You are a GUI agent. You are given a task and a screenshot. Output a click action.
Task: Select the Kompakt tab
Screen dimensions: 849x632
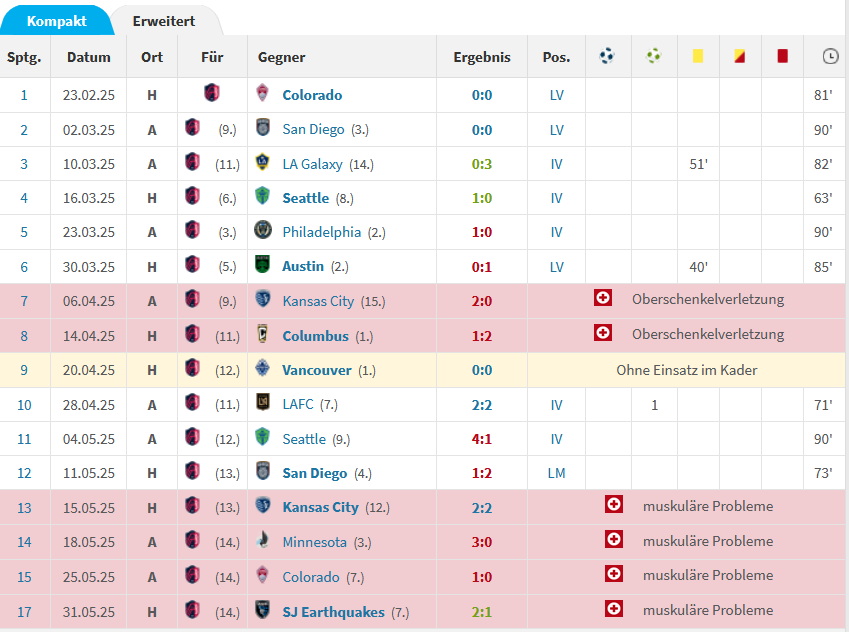click(56, 21)
